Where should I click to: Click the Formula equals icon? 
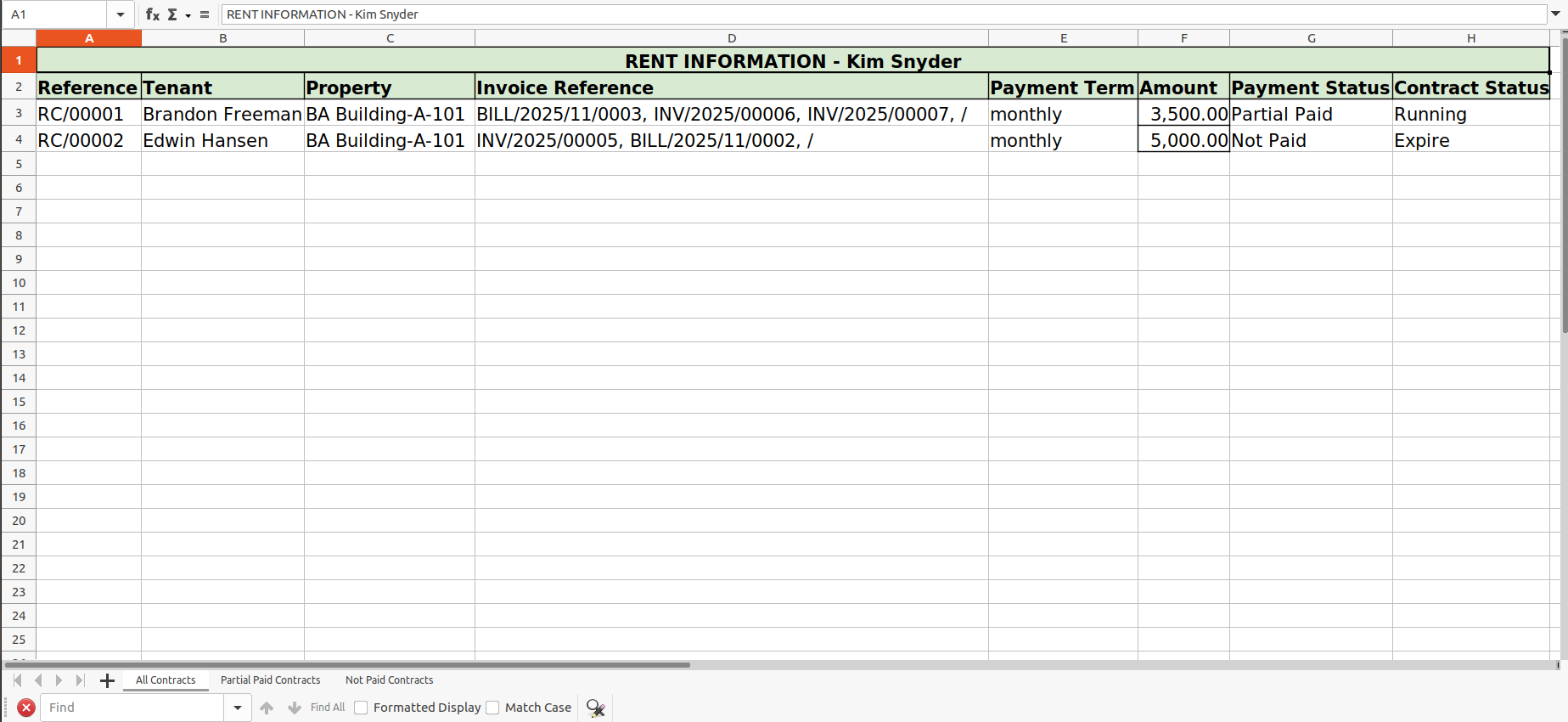pyautogui.click(x=205, y=14)
